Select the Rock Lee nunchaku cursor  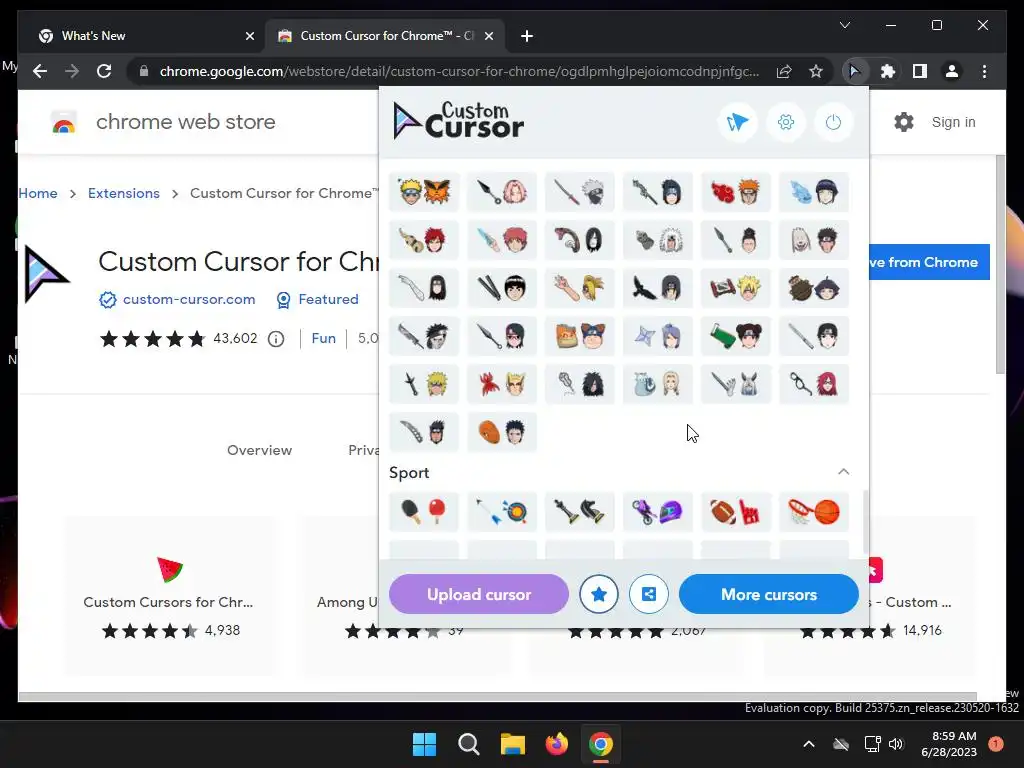(502, 288)
